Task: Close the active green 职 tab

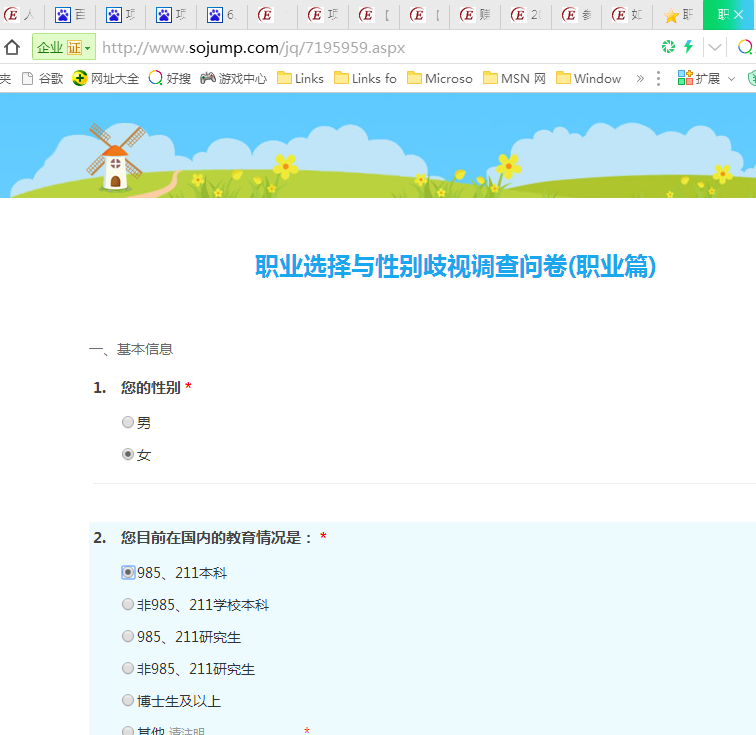Action: coord(739,15)
